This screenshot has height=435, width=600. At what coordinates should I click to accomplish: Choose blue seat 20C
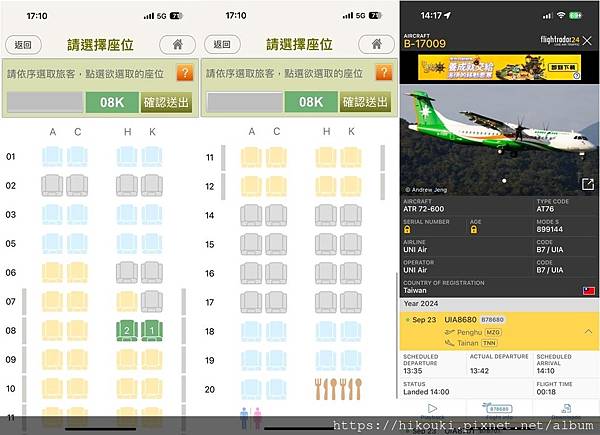click(x=276, y=389)
